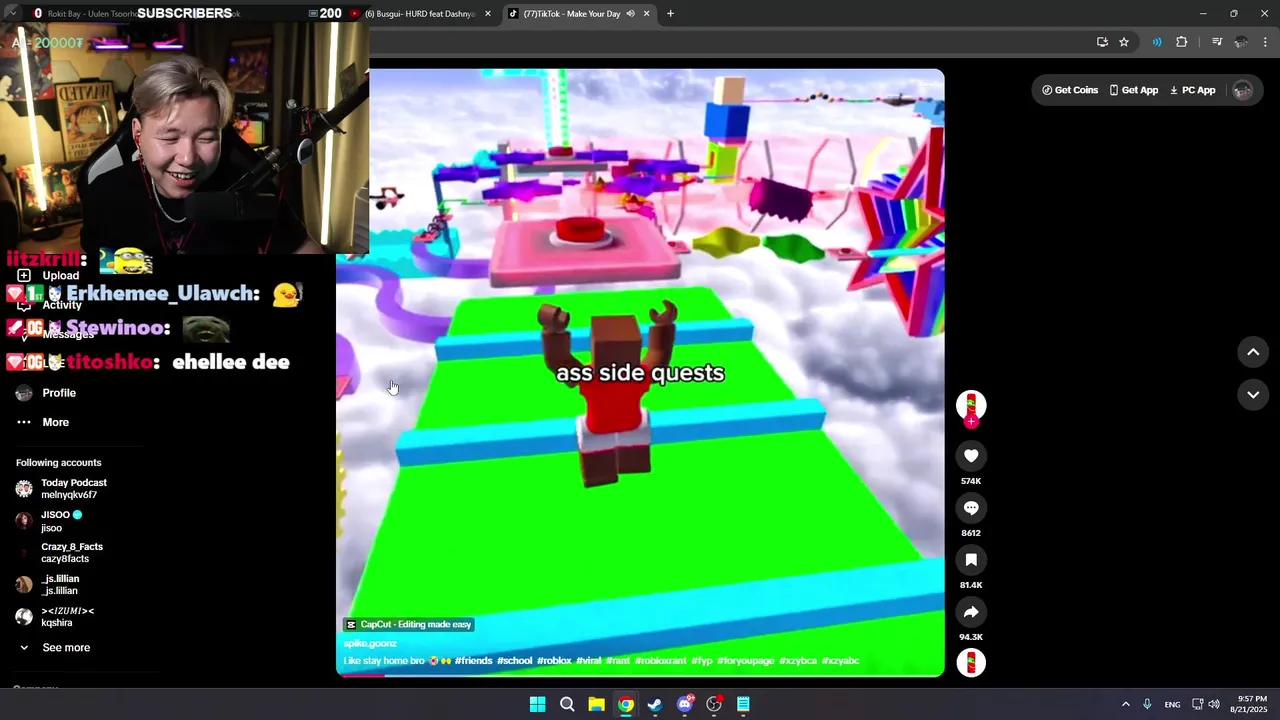Seek the video using the red progress bar
Image resolution: width=1280 pixels, height=720 pixels.
[x=640, y=675]
